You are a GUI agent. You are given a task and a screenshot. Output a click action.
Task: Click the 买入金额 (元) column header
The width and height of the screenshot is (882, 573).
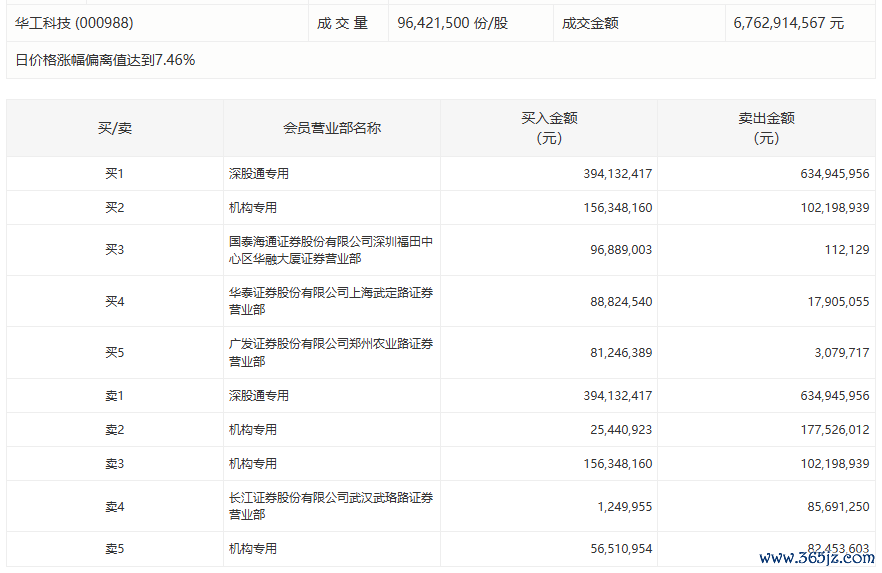(x=549, y=128)
